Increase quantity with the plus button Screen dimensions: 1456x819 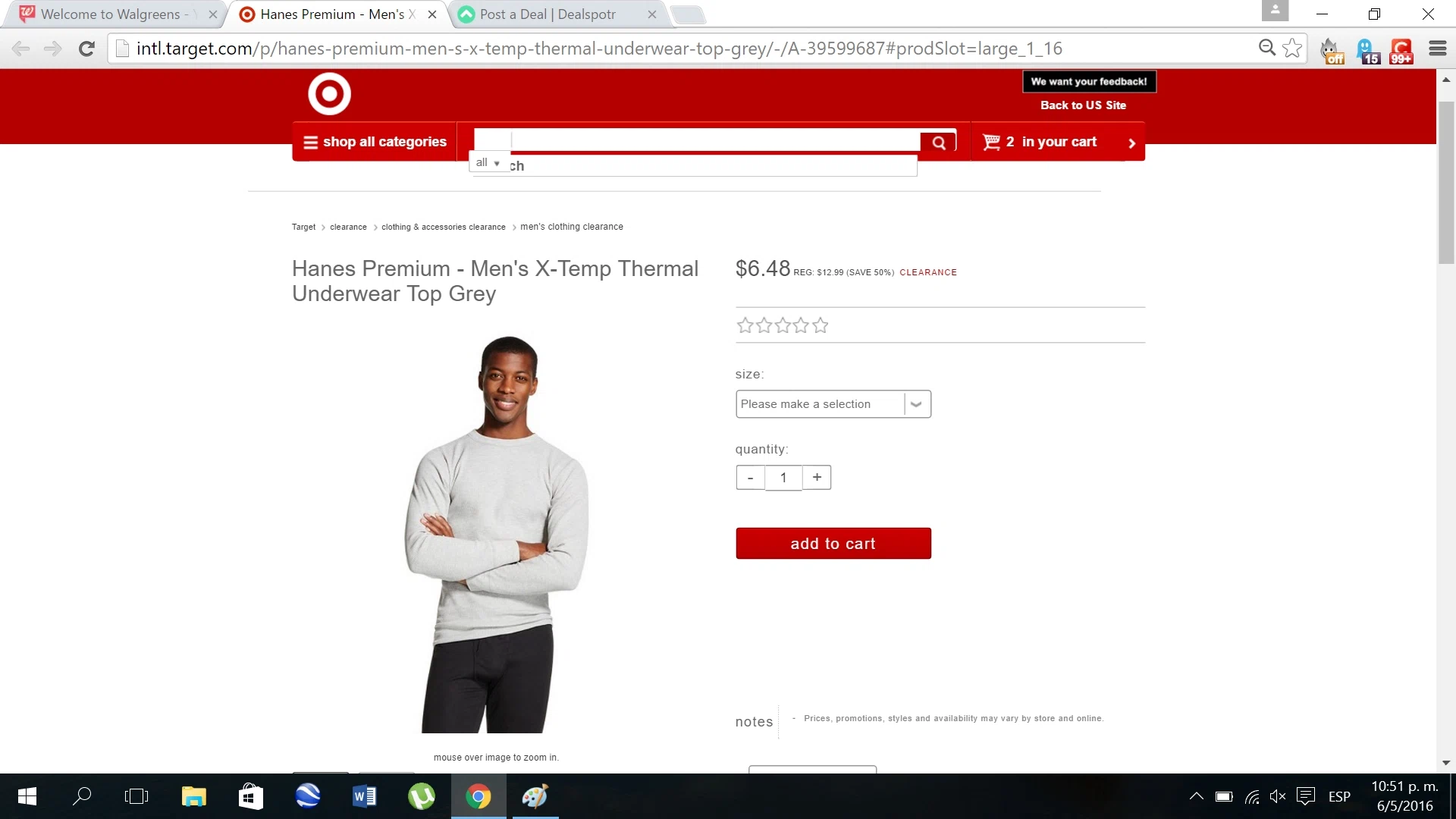pyautogui.click(x=817, y=477)
